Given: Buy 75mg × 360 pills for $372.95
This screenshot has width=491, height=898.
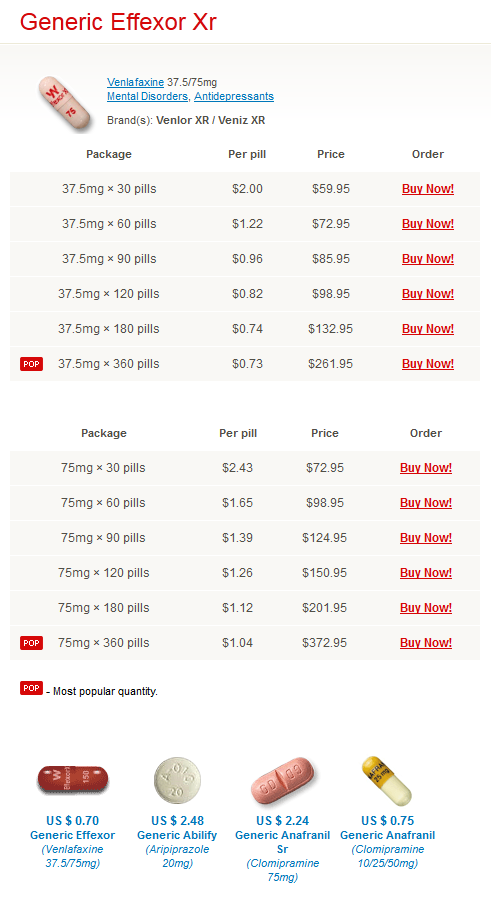Looking at the screenshot, I should (426, 642).
